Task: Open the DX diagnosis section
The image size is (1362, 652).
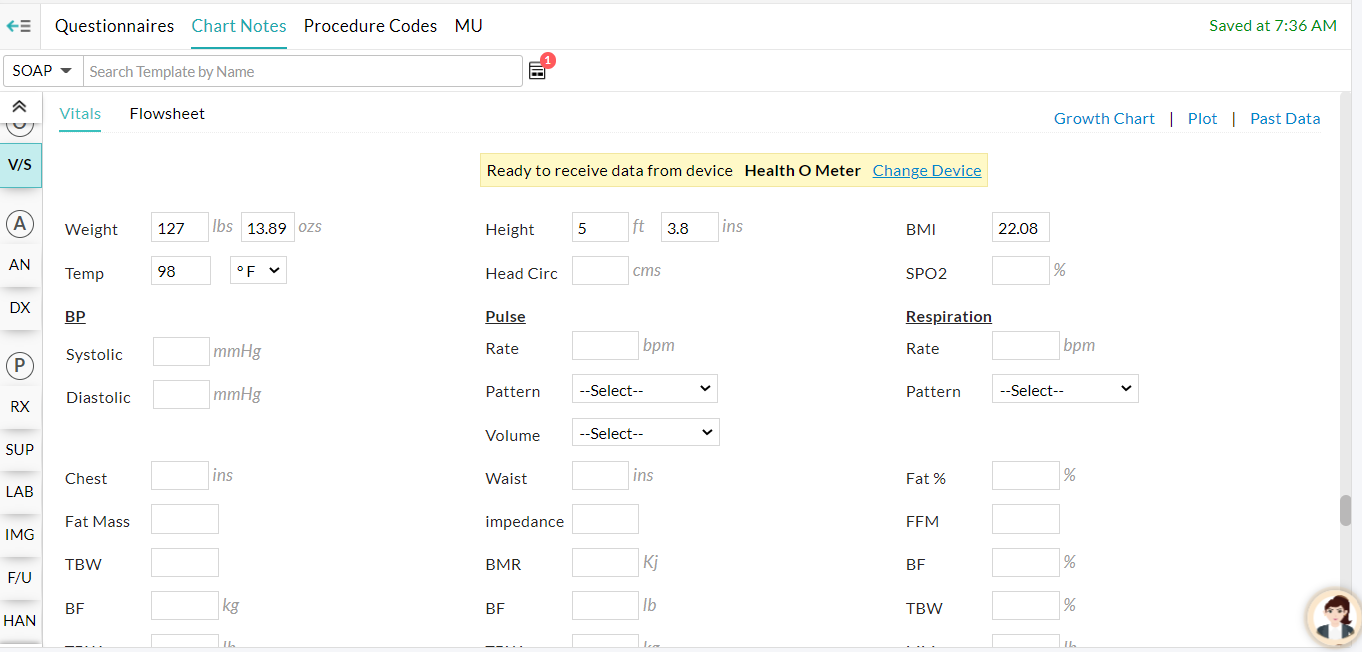Action: 18,307
